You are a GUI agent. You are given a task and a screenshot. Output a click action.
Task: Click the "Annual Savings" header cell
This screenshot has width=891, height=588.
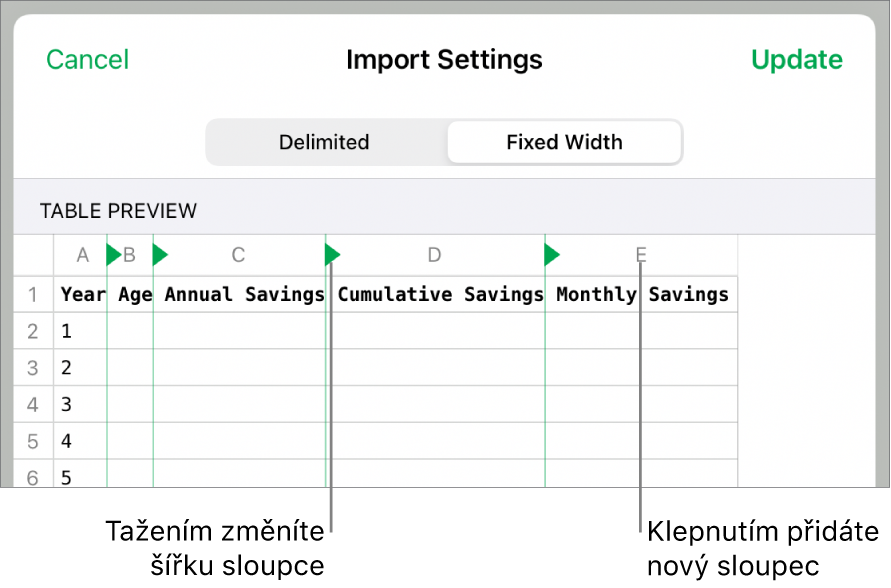tap(243, 295)
